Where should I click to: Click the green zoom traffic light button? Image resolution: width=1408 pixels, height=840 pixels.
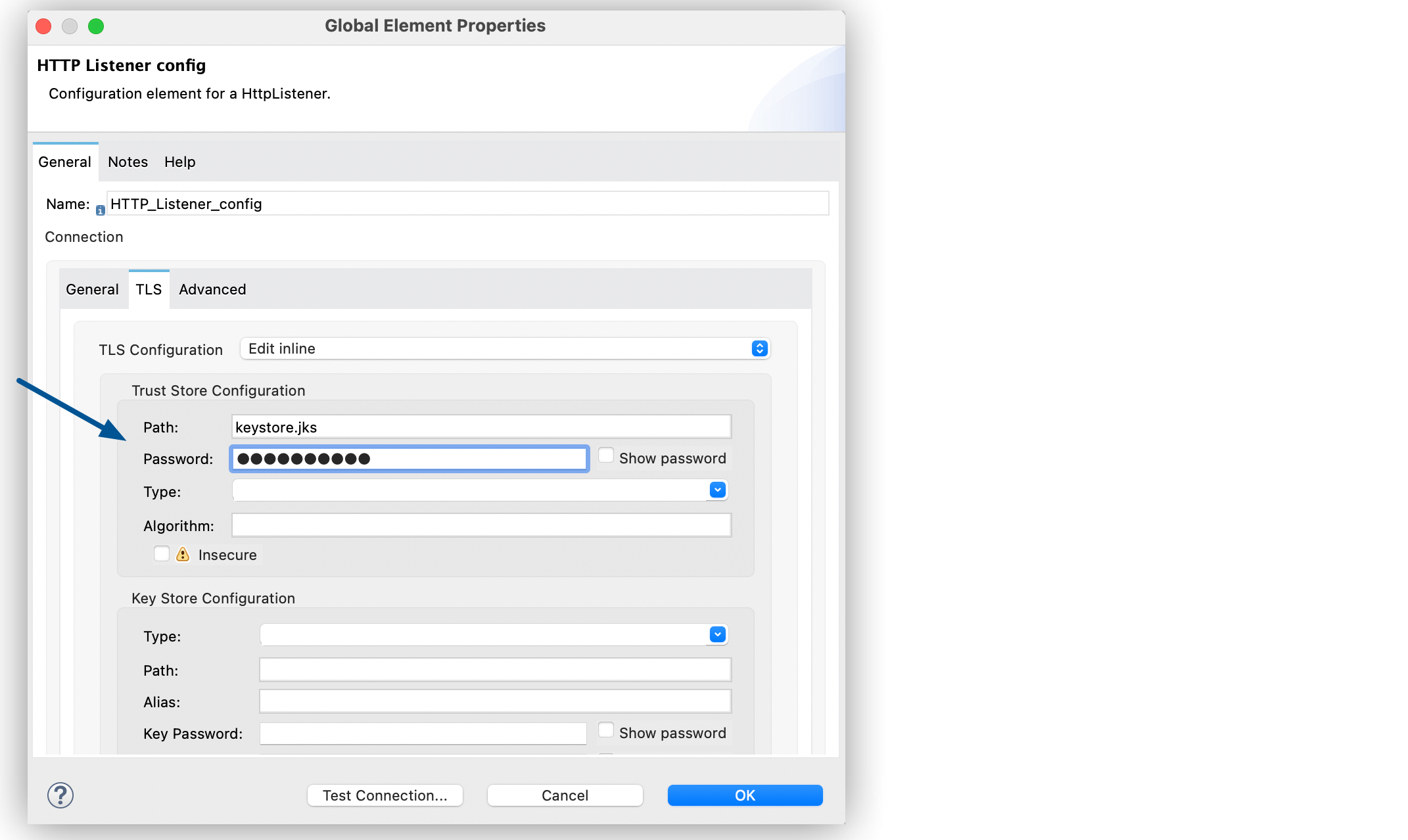(96, 26)
